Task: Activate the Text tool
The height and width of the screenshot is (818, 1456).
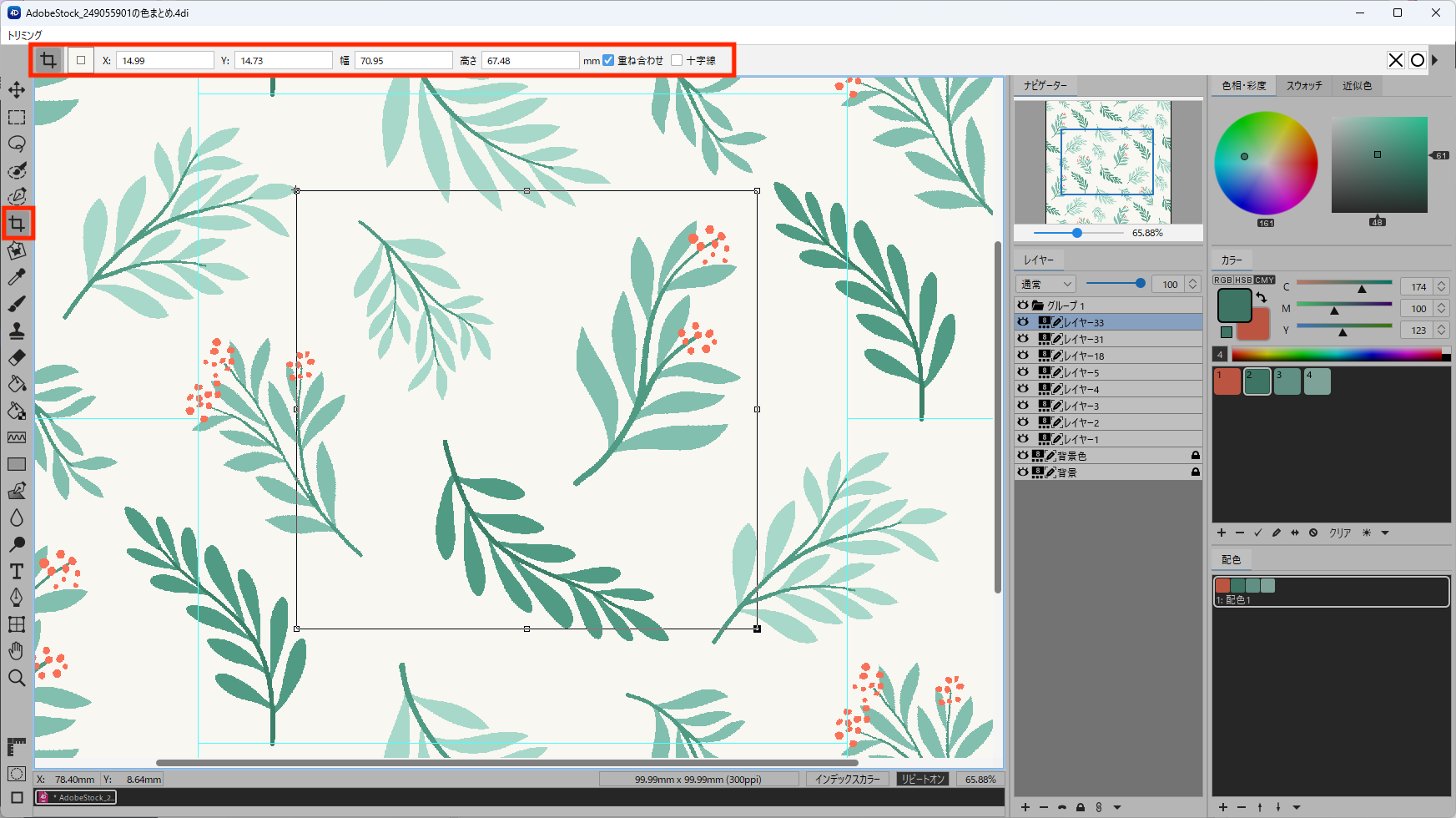Action: (x=17, y=572)
